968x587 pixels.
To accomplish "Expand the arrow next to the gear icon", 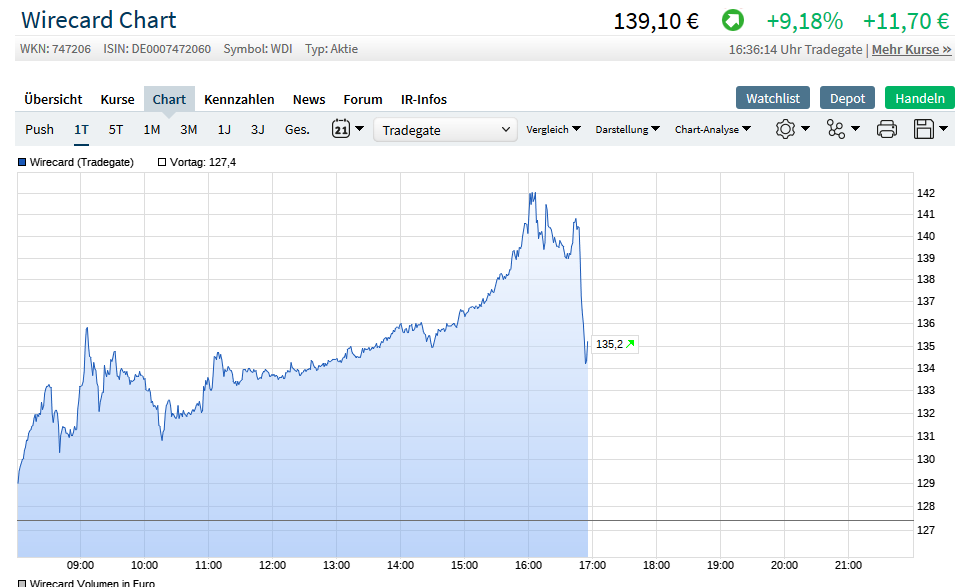I will click(805, 128).
